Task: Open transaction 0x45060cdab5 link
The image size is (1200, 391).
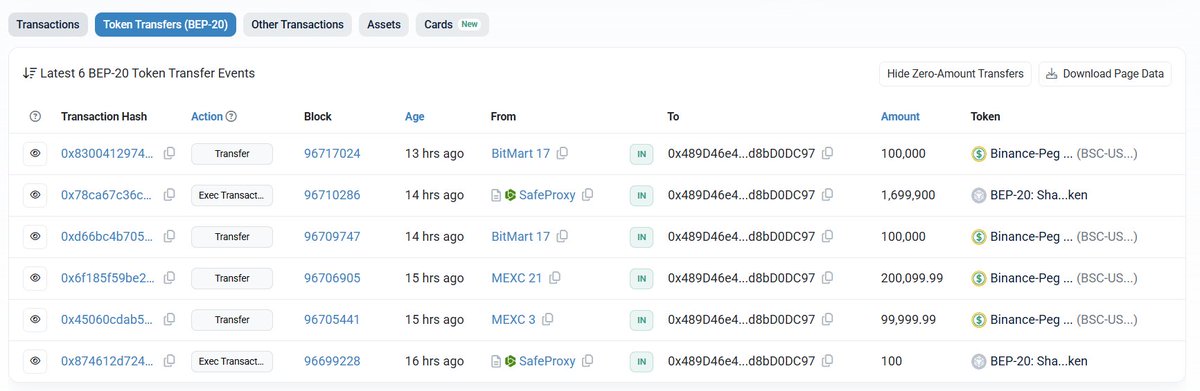Action: click(x=108, y=320)
